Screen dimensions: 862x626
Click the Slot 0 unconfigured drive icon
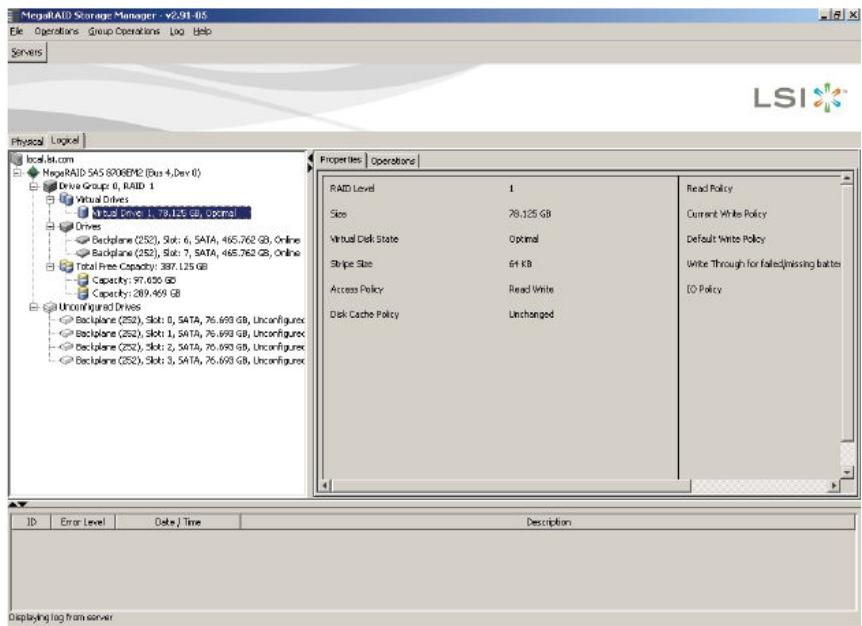(67, 320)
